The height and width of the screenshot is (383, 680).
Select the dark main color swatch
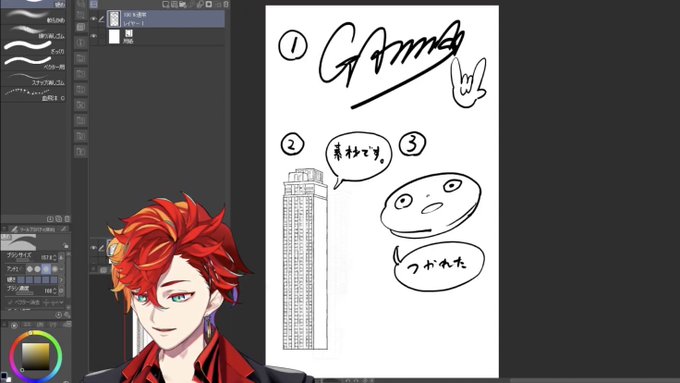3,376
